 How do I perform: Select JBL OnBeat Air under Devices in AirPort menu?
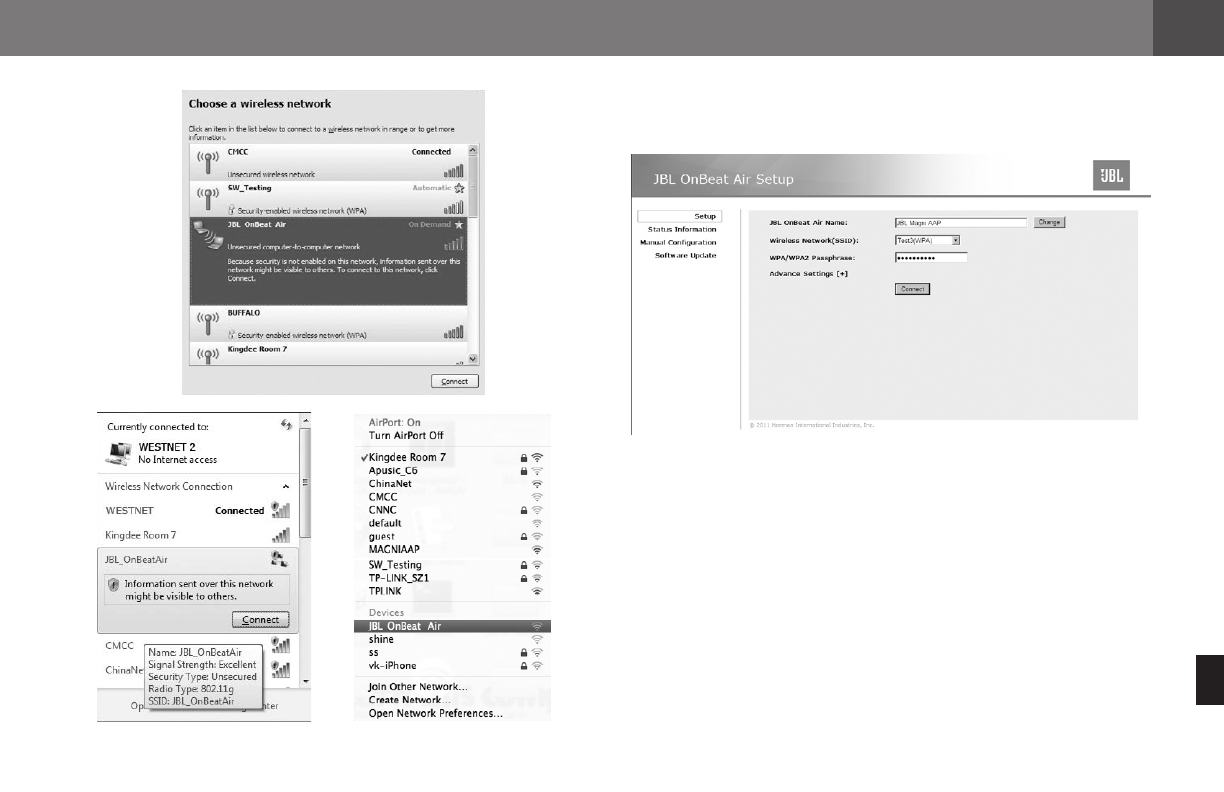(x=453, y=626)
